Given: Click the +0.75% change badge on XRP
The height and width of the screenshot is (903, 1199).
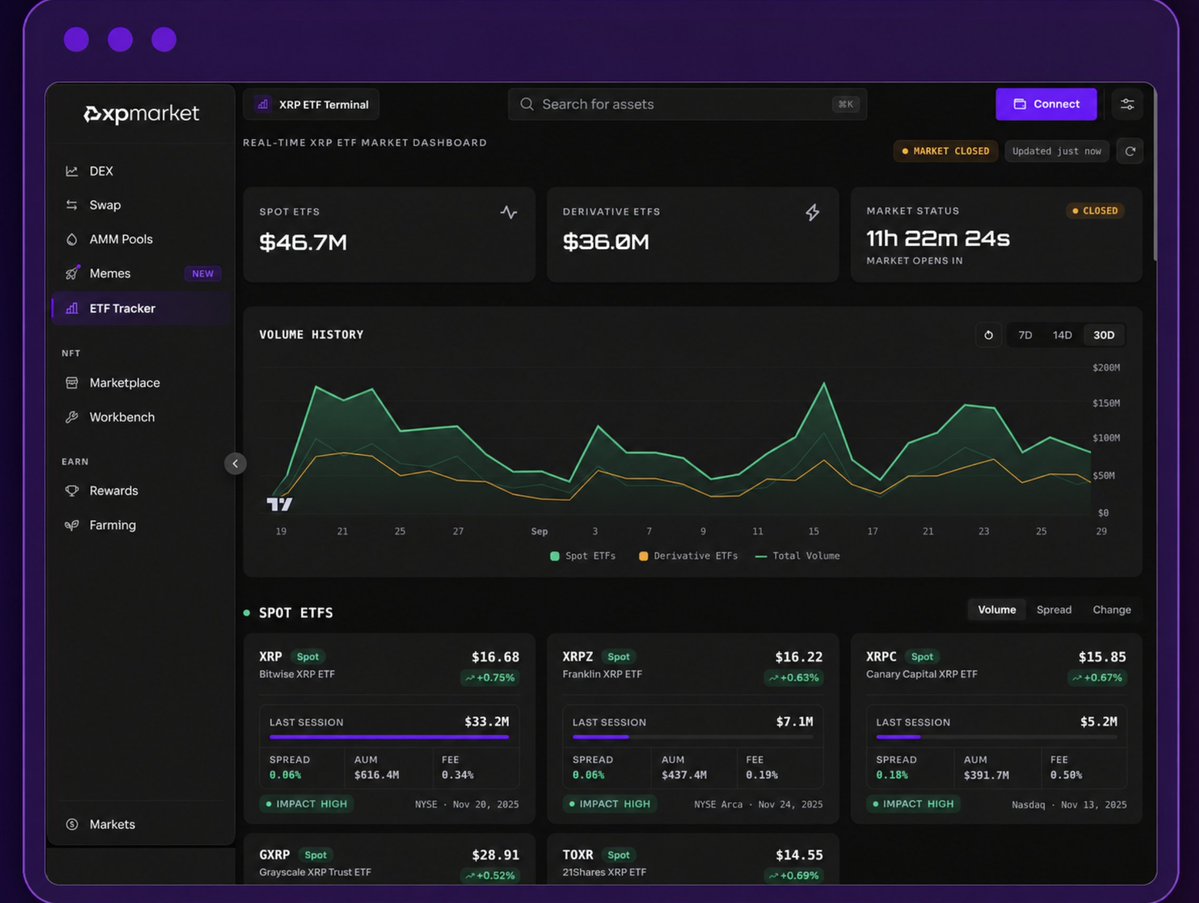Looking at the screenshot, I should pos(490,677).
